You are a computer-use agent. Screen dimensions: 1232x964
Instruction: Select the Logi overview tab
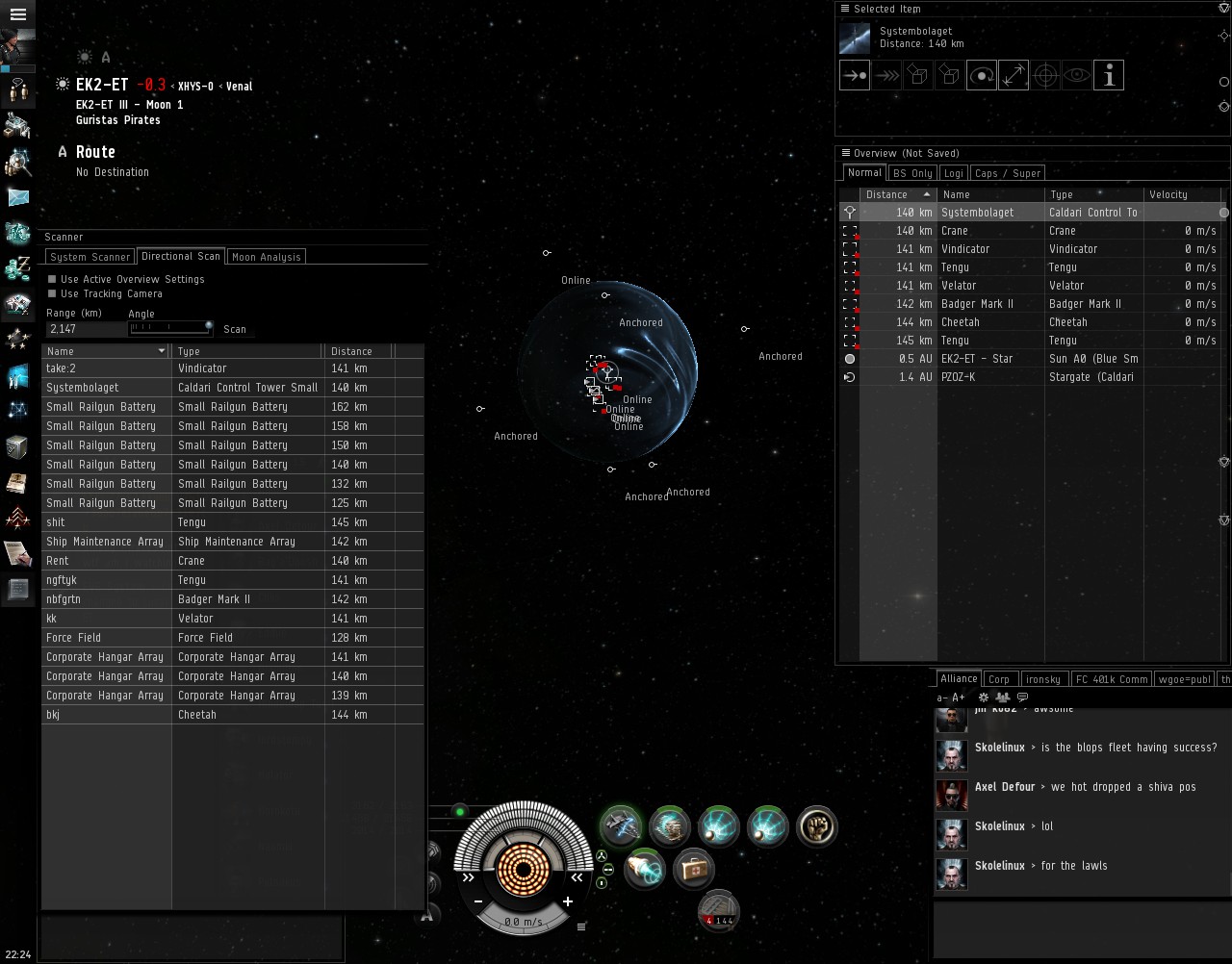coord(954,173)
